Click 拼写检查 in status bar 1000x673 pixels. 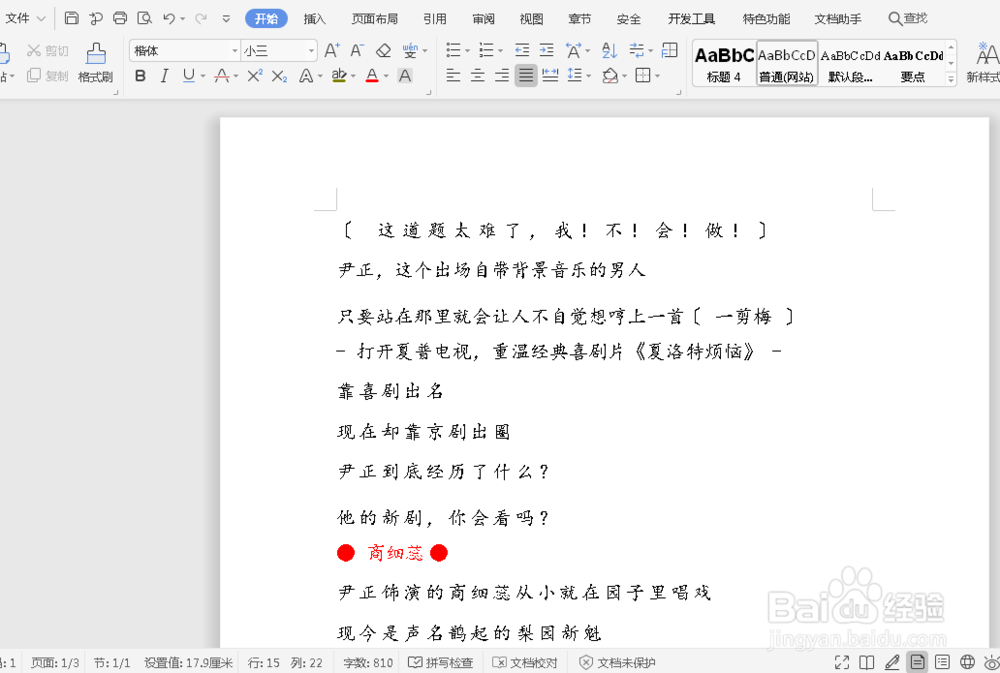pos(441,663)
